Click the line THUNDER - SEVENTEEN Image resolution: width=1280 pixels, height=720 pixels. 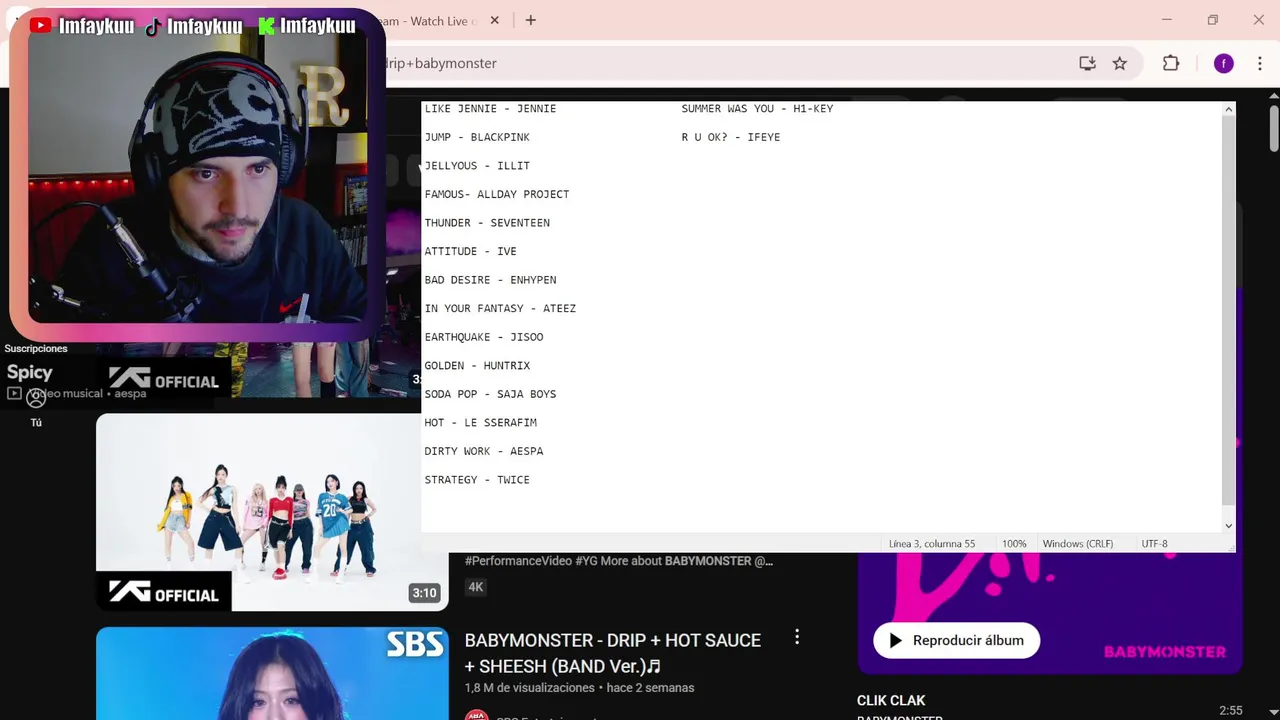(487, 223)
